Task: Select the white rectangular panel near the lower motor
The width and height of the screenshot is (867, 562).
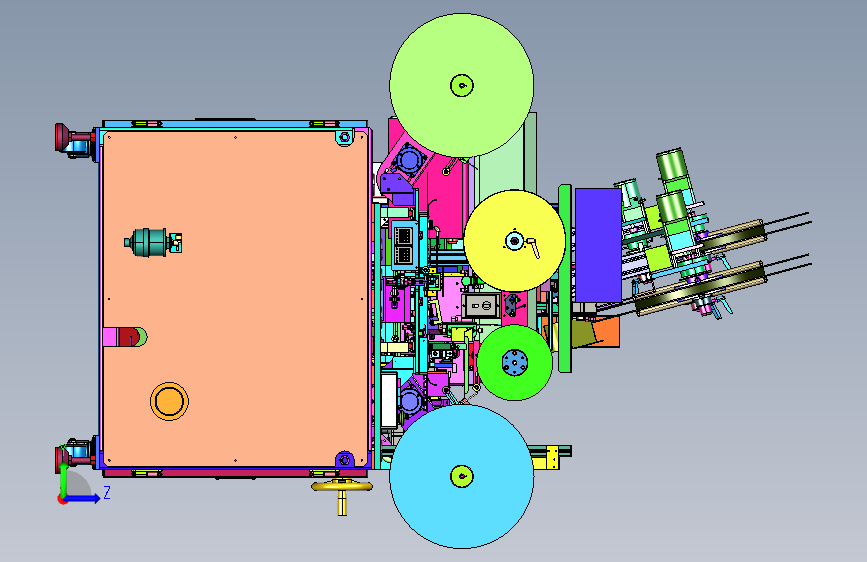Action: click(389, 400)
